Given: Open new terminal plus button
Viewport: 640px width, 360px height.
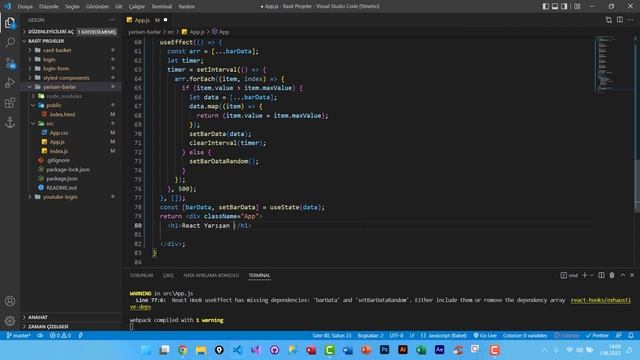Looking at the screenshot, I should click(584, 276).
